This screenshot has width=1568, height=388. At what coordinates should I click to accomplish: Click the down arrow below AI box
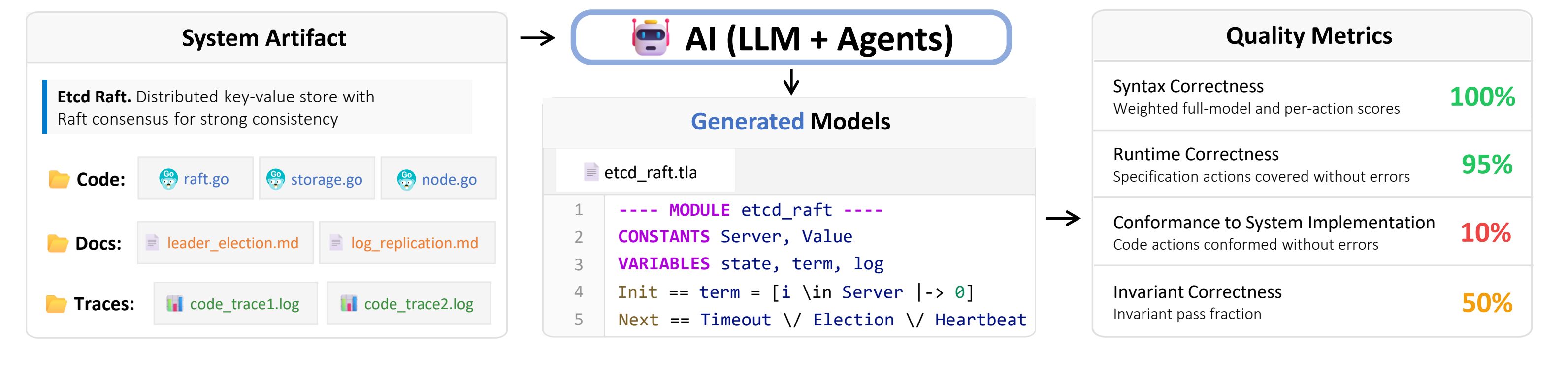click(791, 82)
